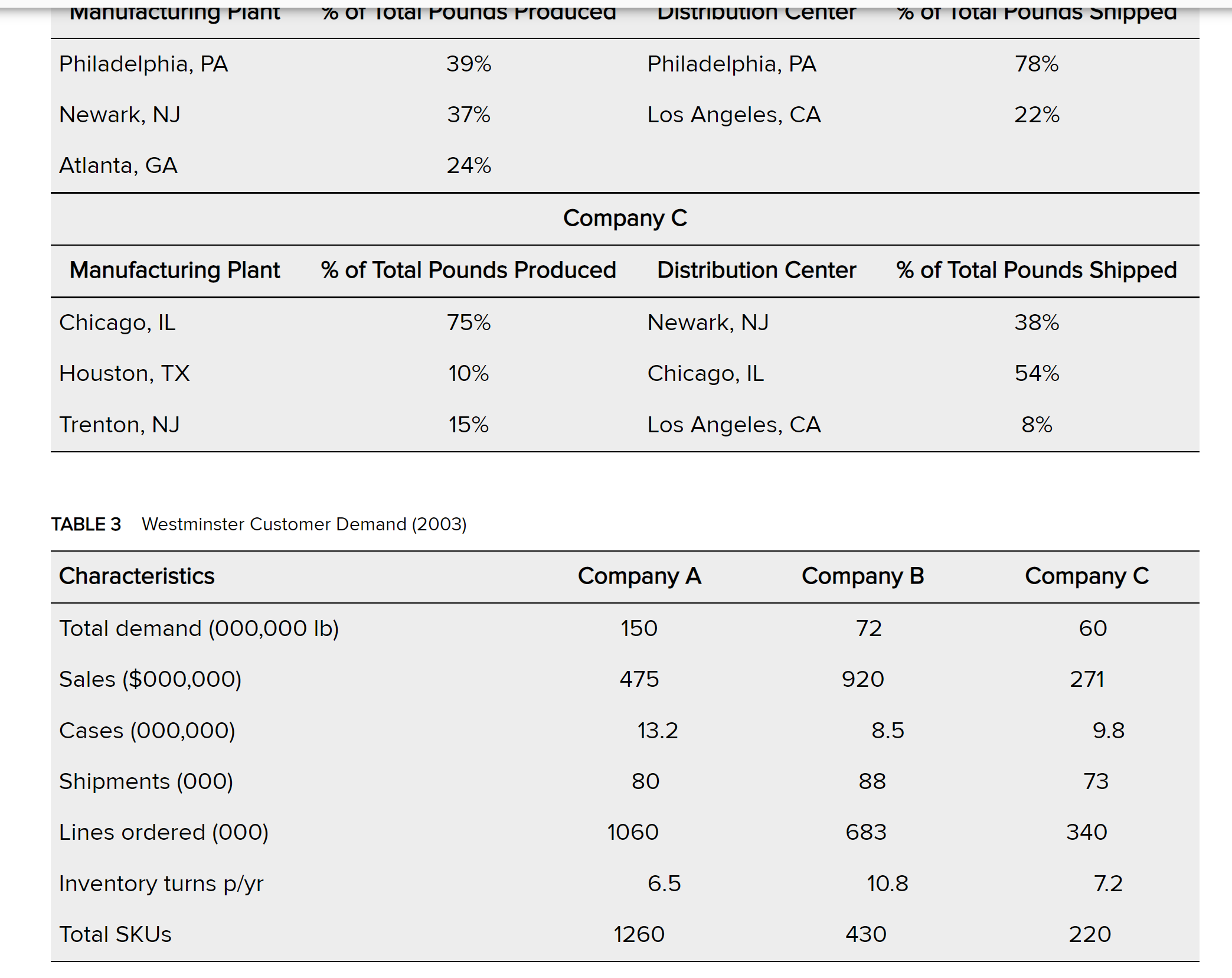This screenshot has width=1232, height=978.
Task: Click the Distribution Center header under Company C
Action: click(x=756, y=270)
